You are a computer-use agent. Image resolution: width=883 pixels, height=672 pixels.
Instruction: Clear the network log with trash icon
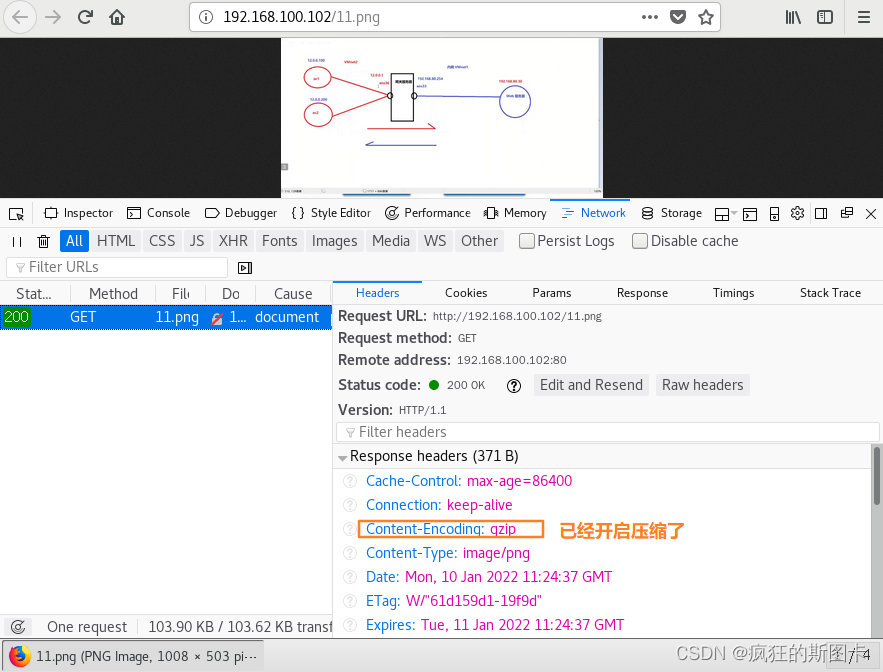point(43,242)
